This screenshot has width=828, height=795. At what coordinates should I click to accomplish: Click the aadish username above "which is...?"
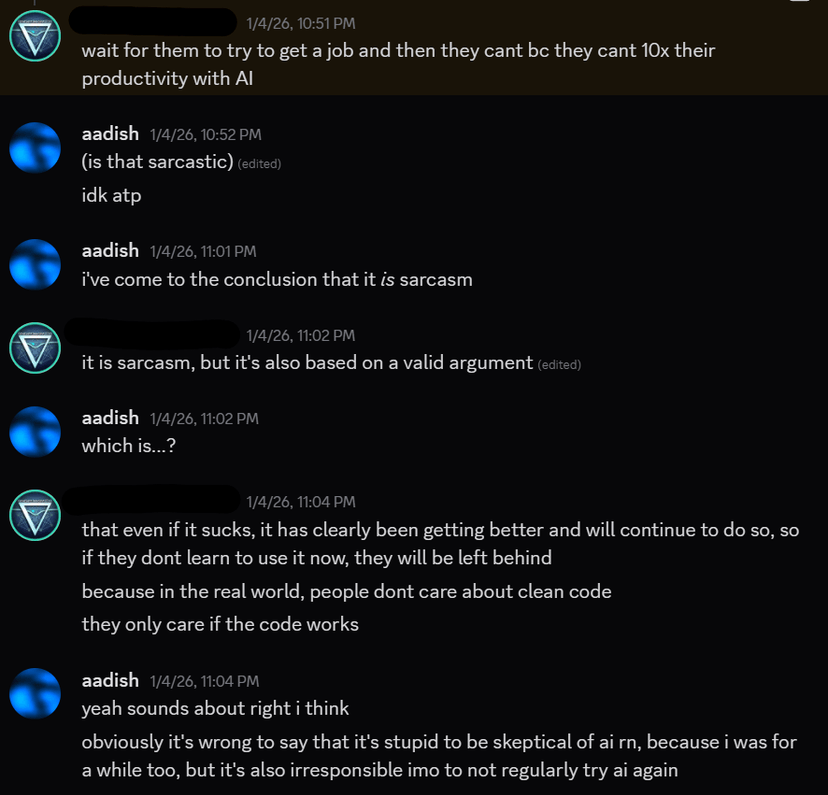[110, 418]
